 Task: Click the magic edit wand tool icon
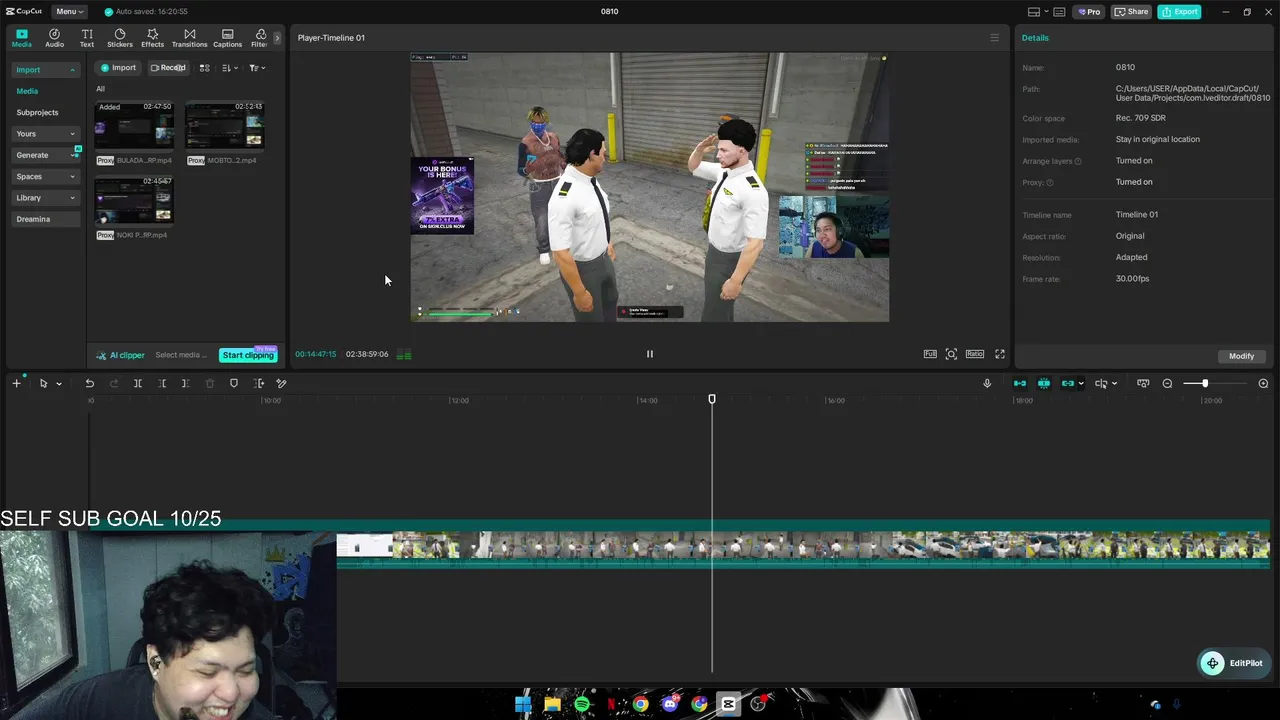[282, 384]
